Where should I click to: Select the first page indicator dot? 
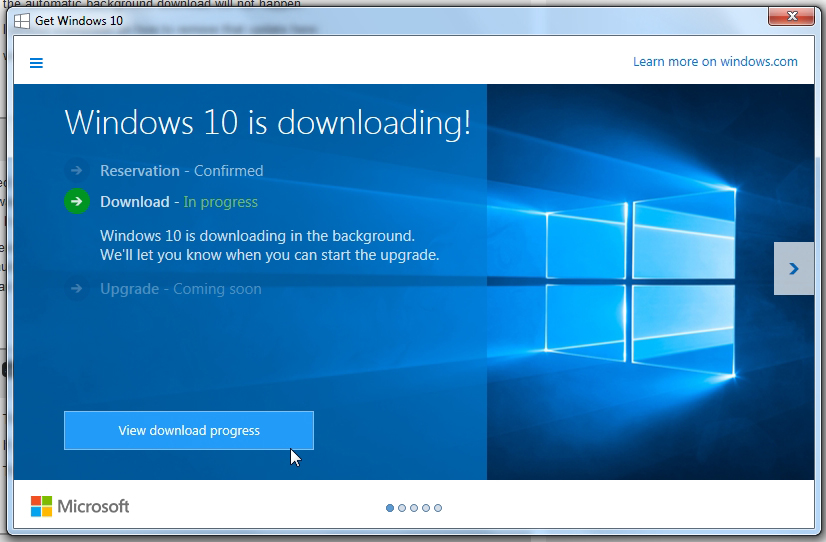tap(390, 508)
